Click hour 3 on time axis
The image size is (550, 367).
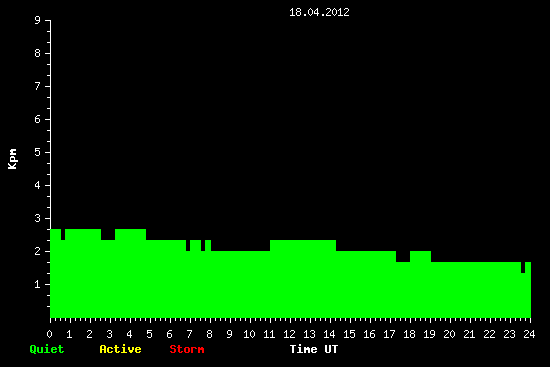pyautogui.click(x=109, y=334)
